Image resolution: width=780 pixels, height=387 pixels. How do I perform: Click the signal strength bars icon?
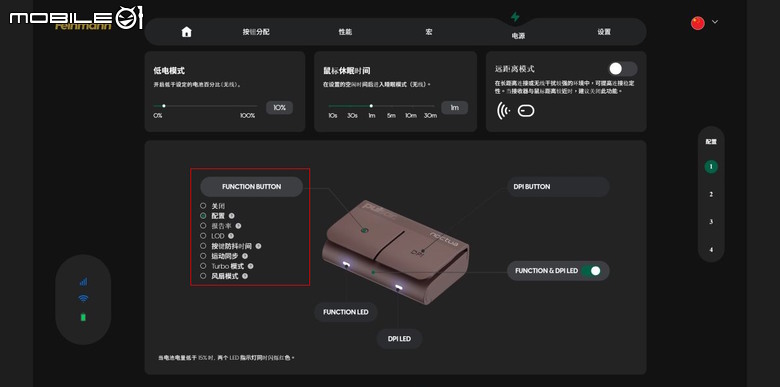point(83,282)
